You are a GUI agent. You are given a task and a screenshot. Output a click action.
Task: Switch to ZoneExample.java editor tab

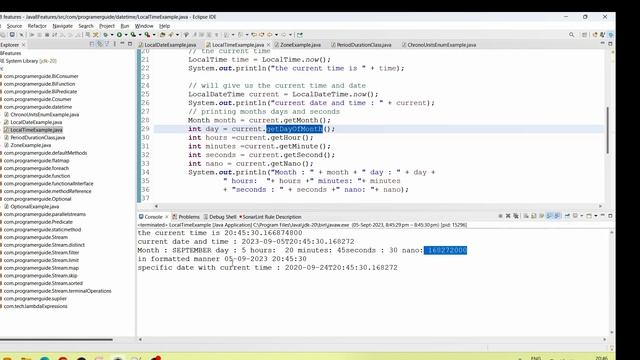coord(298,45)
